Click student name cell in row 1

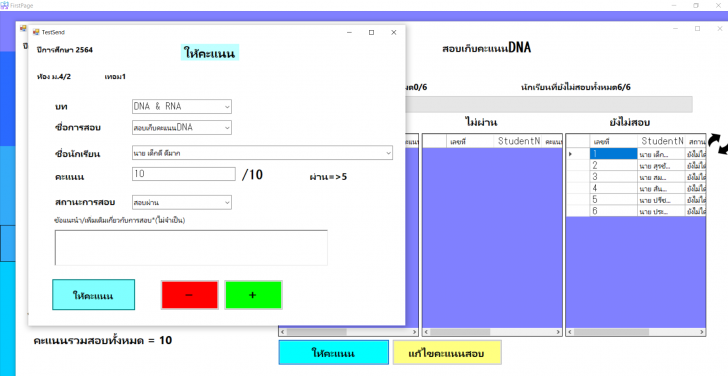pos(661,154)
